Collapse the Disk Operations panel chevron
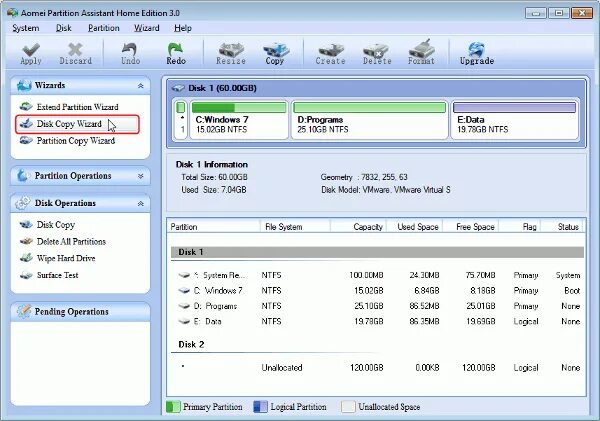The image size is (600, 421). pyautogui.click(x=140, y=204)
